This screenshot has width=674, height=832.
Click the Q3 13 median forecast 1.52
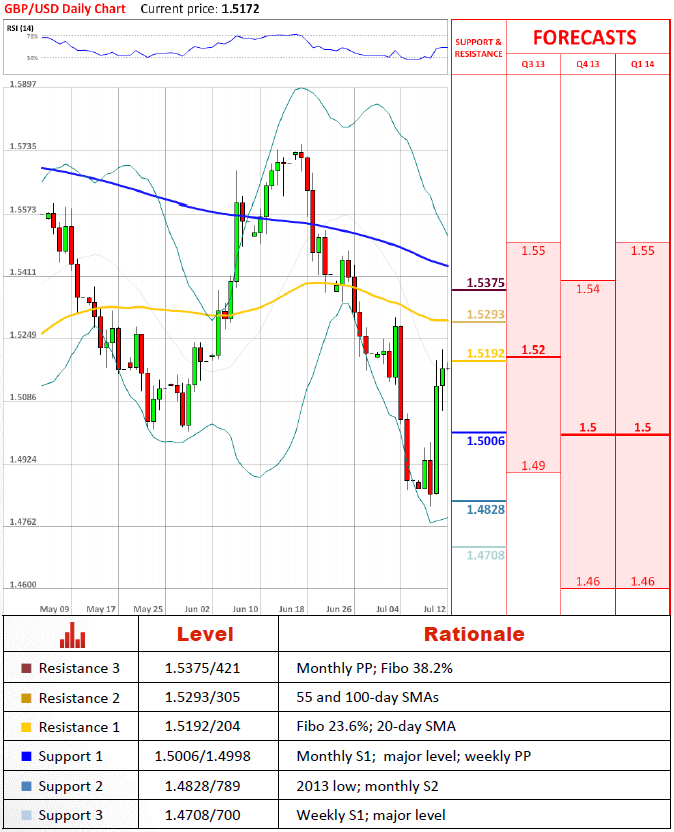pyautogui.click(x=533, y=350)
